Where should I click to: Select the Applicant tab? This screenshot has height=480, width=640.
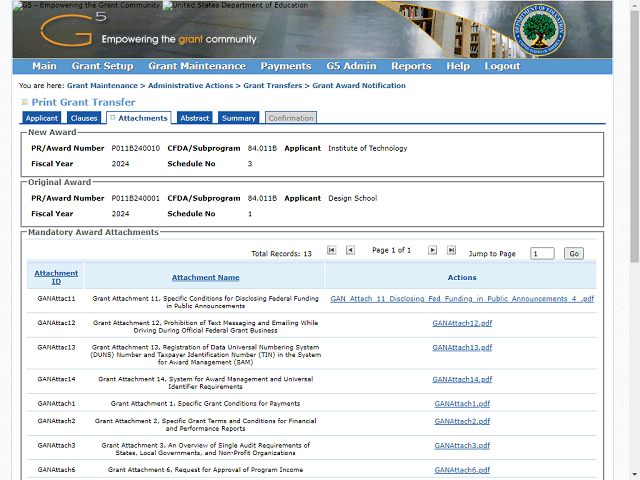click(x=42, y=118)
